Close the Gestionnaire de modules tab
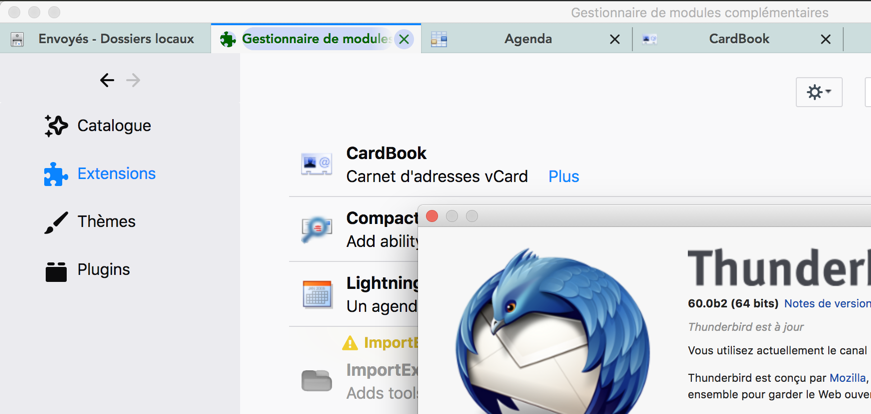This screenshot has width=871, height=414. tap(404, 39)
